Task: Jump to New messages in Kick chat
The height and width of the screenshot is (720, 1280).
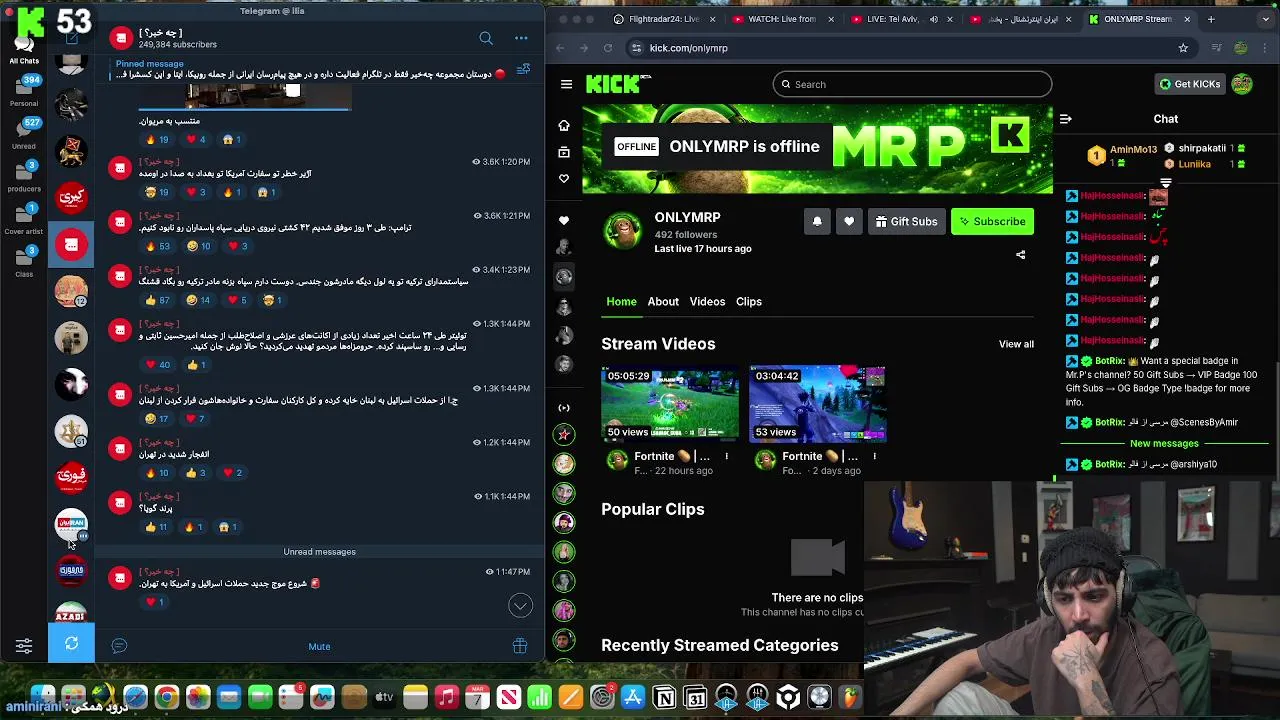Action: pos(1164,443)
